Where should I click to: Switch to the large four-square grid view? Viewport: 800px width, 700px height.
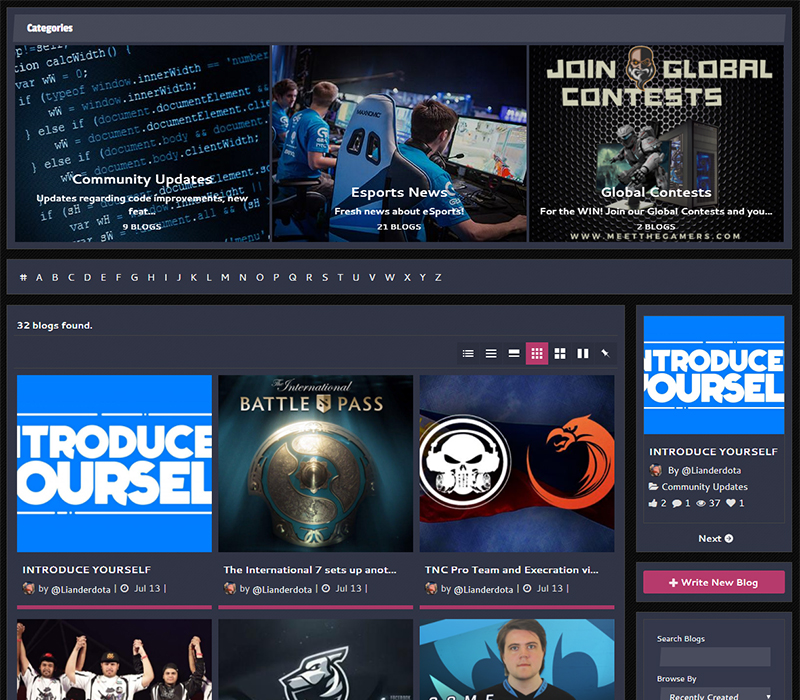click(x=560, y=353)
